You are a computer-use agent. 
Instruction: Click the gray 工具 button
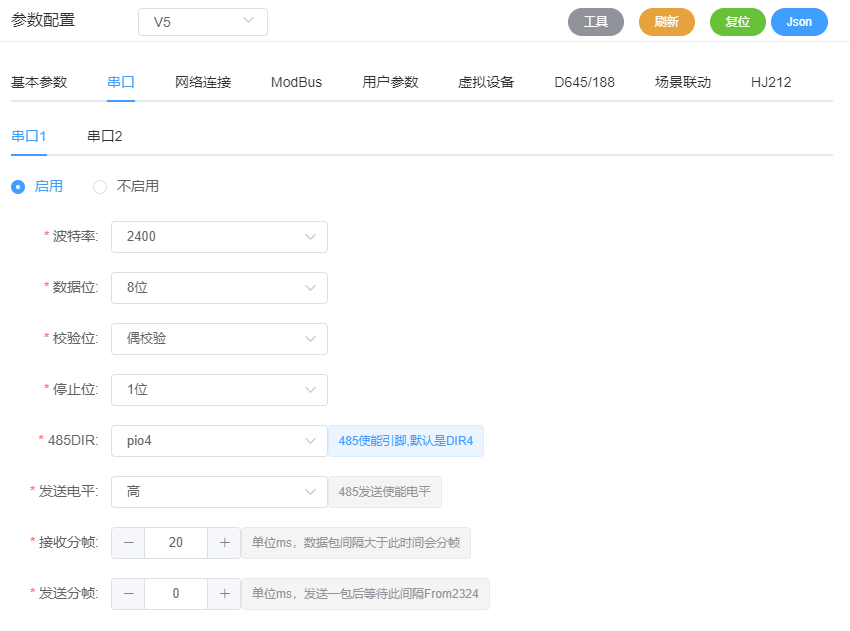coord(596,22)
